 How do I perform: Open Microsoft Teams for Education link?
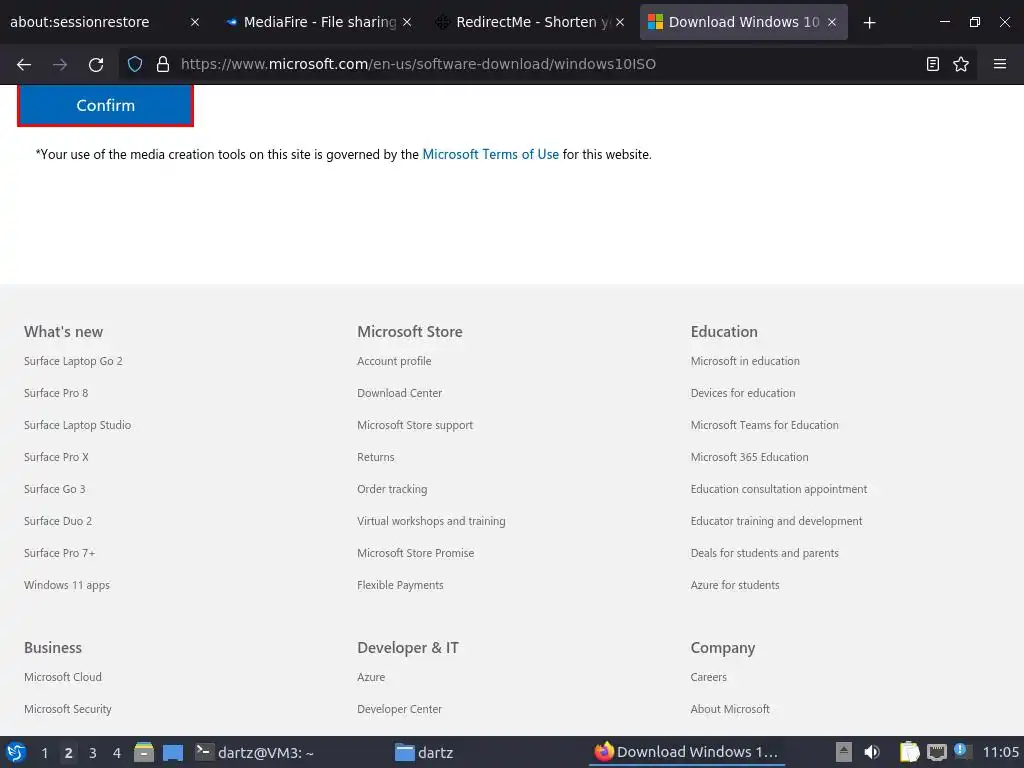click(x=765, y=425)
